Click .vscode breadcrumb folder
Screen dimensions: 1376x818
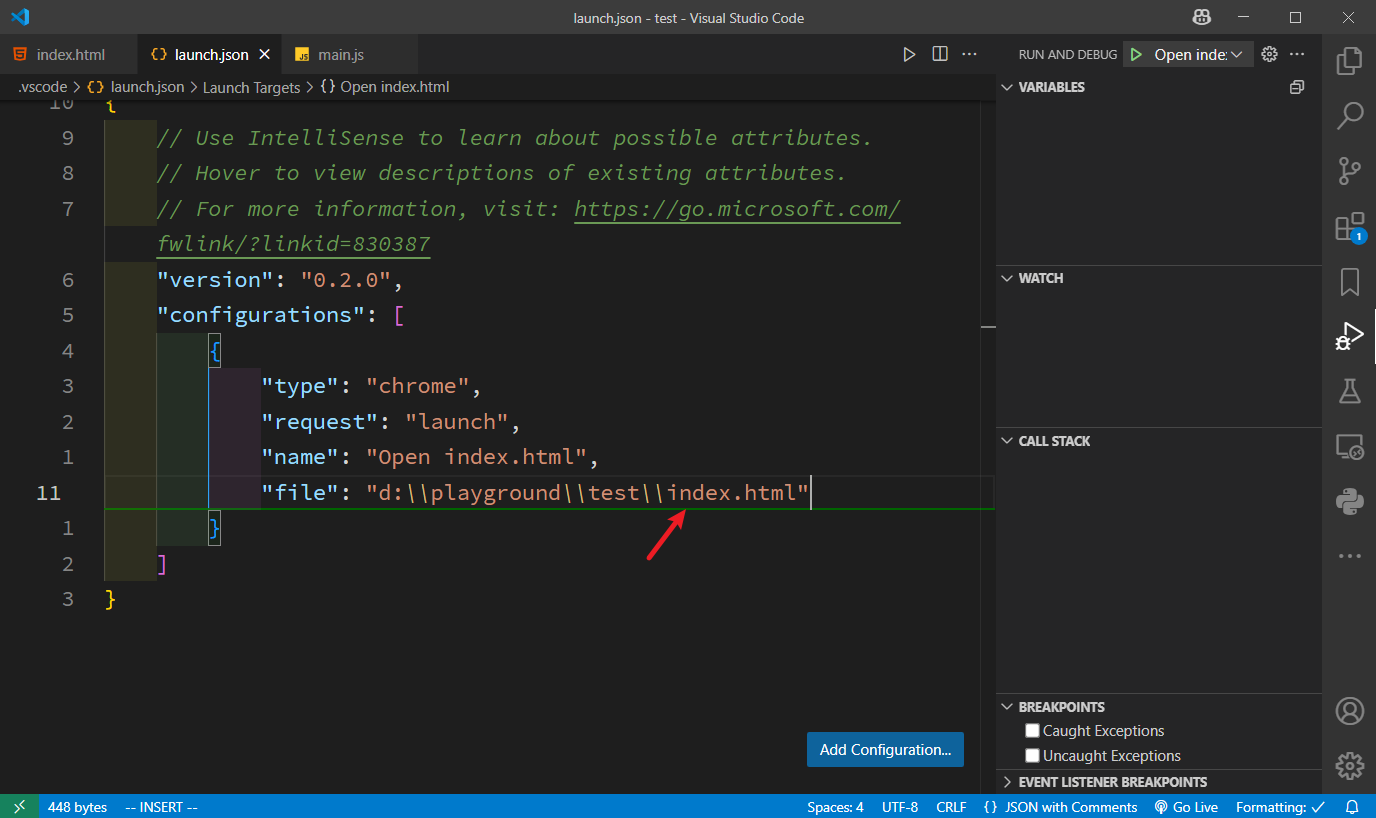coord(42,87)
